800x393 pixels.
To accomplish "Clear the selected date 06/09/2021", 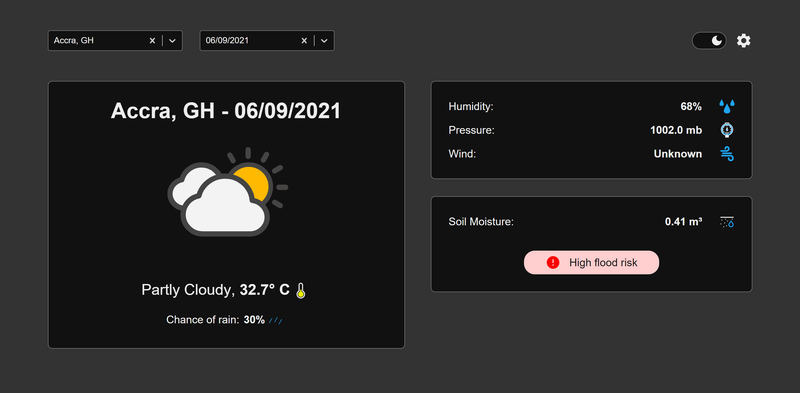I will point(304,41).
